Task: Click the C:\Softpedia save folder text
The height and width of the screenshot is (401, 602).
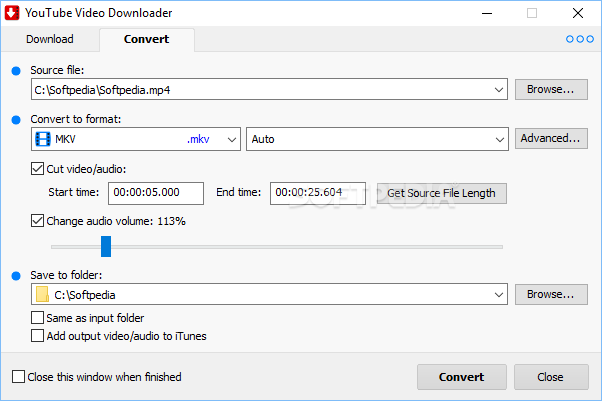Action: 85,295
